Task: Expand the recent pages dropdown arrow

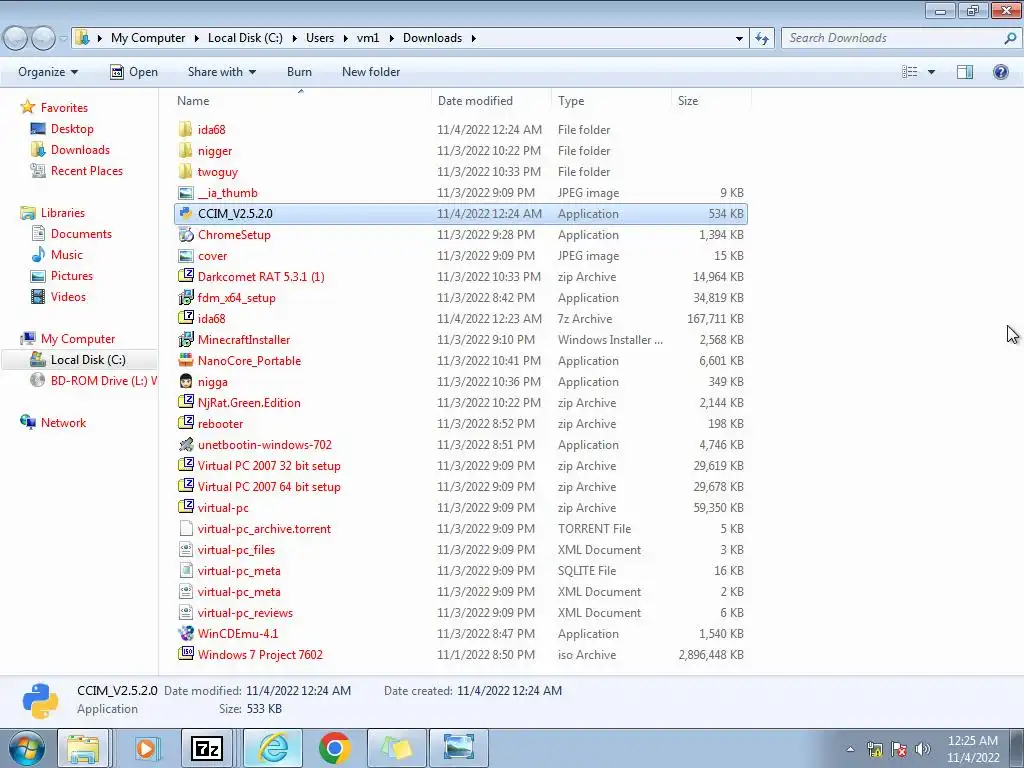Action: (63, 39)
